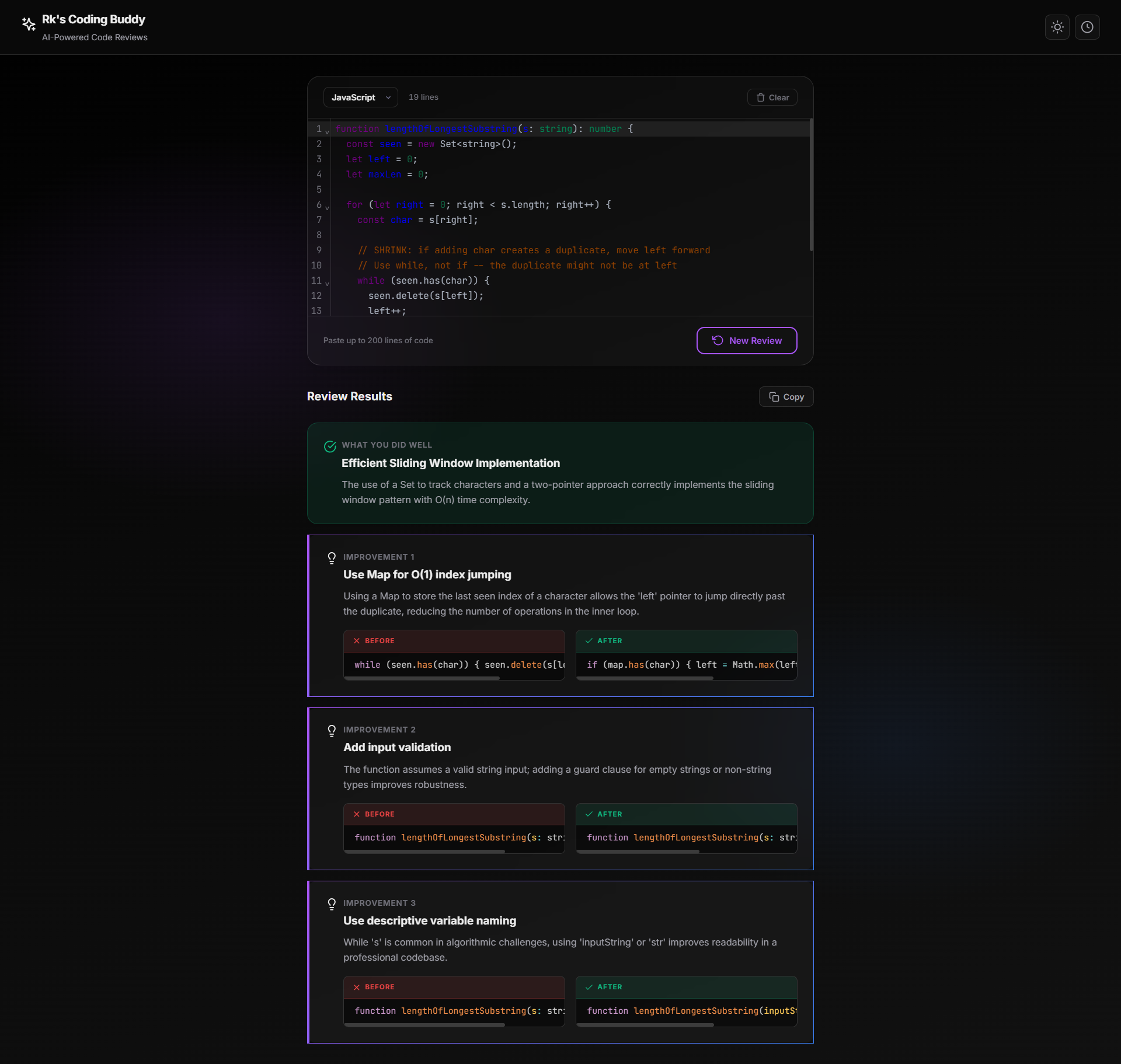1121x1064 pixels.
Task: Click code line 2 'const seen = new Set'
Action: pyautogui.click(x=431, y=144)
